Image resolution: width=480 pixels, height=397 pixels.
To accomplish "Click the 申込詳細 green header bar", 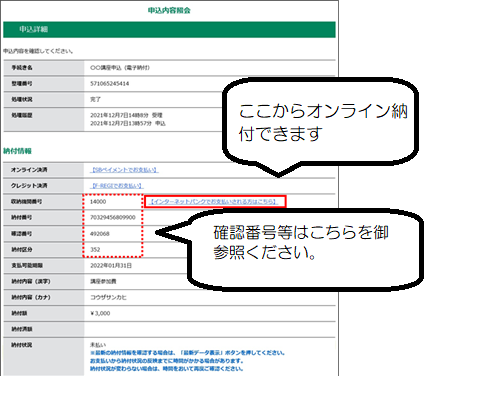I will 169,30.
